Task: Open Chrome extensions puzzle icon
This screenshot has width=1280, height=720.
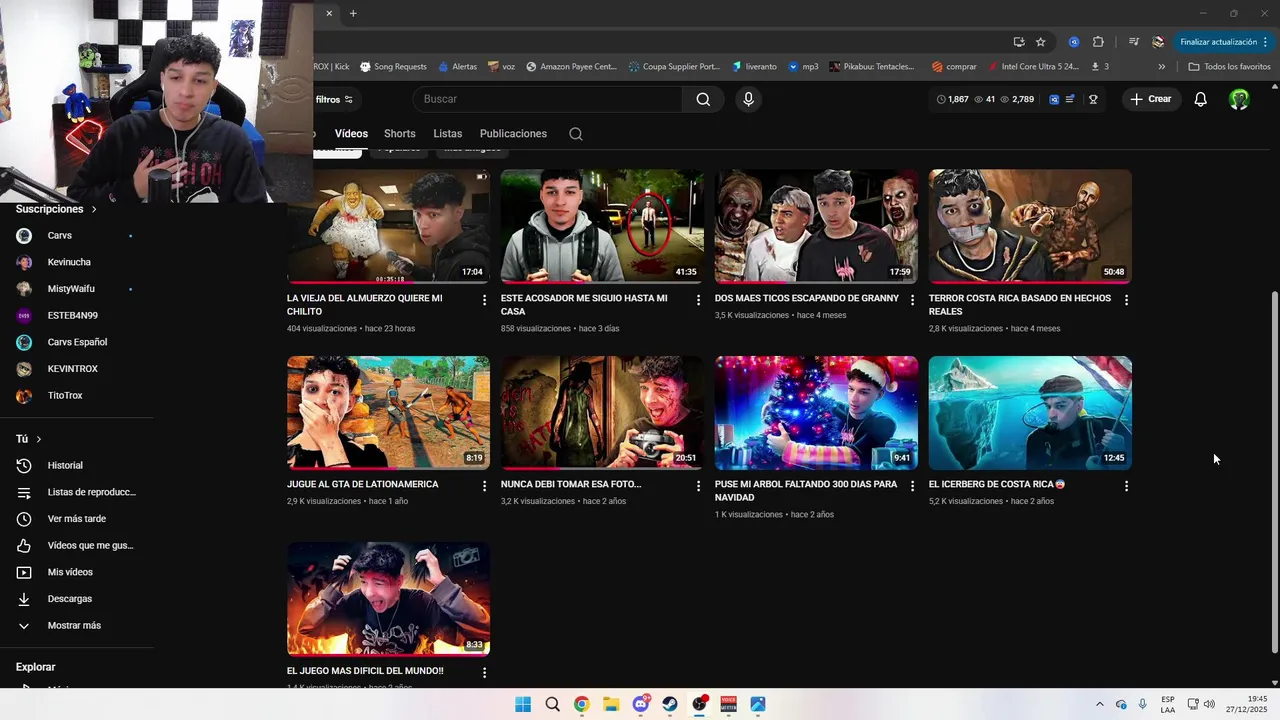Action: (1098, 42)
